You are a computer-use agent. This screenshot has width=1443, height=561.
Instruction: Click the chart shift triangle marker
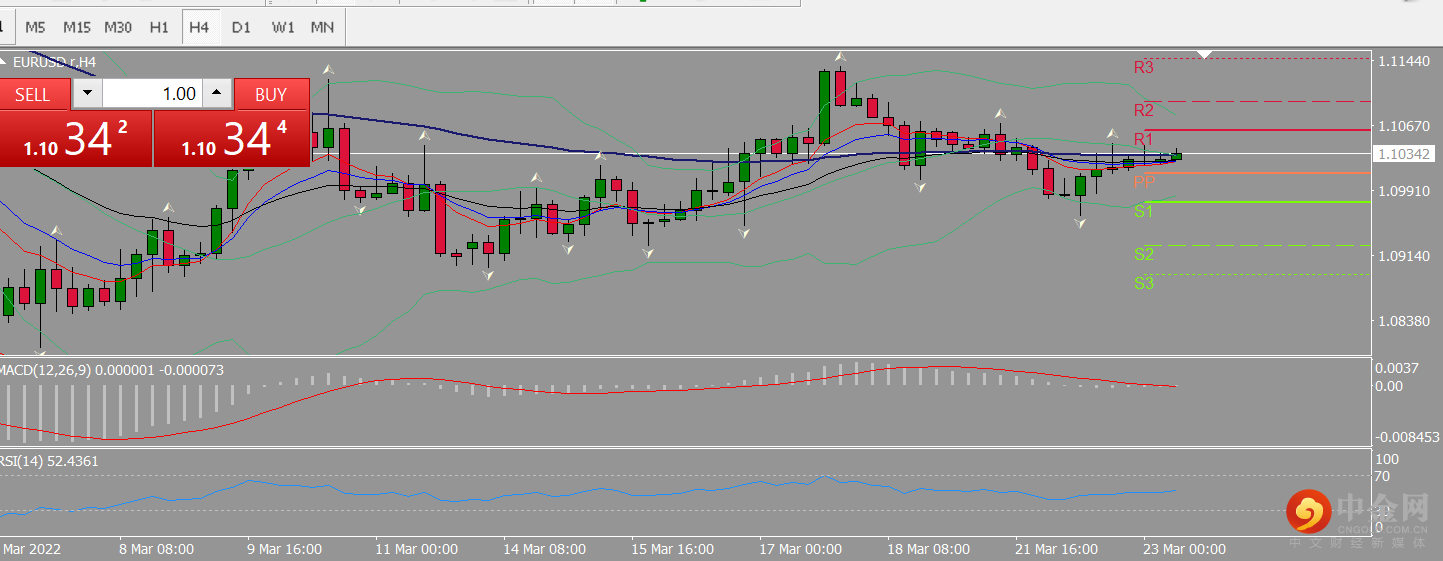pyautogui.click(x=1206, y=53)
